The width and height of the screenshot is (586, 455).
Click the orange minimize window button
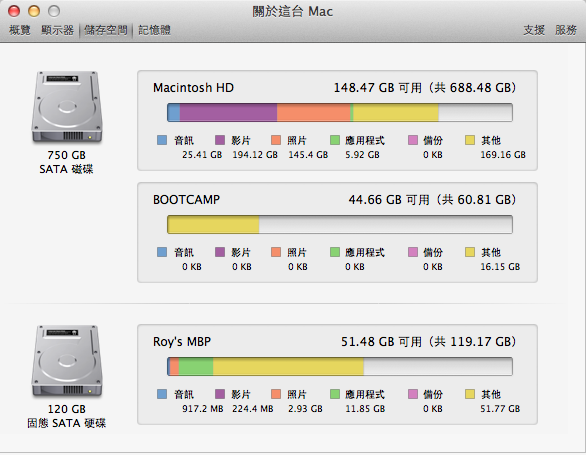click(34, 11)
